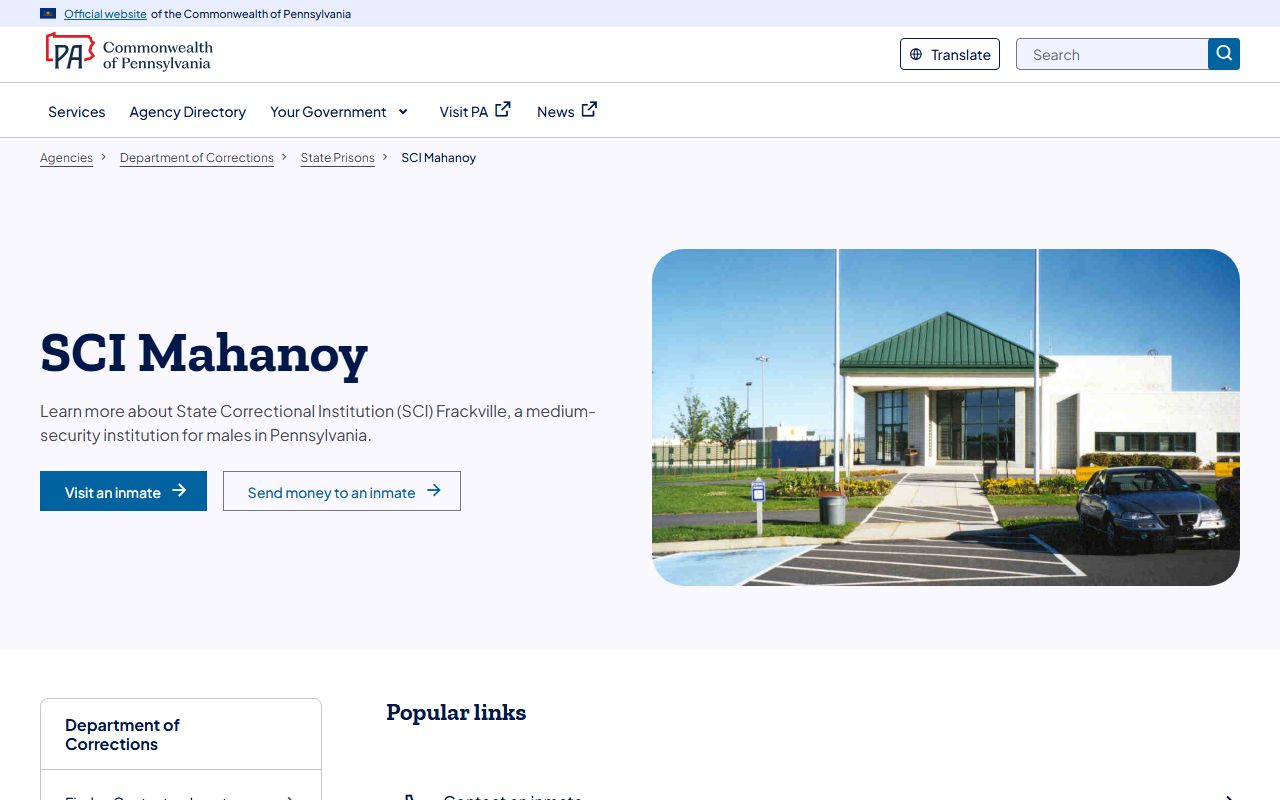Open State Prisons breadcrumb link
The height and width of the screenshot is (800, 1280).
338,158
